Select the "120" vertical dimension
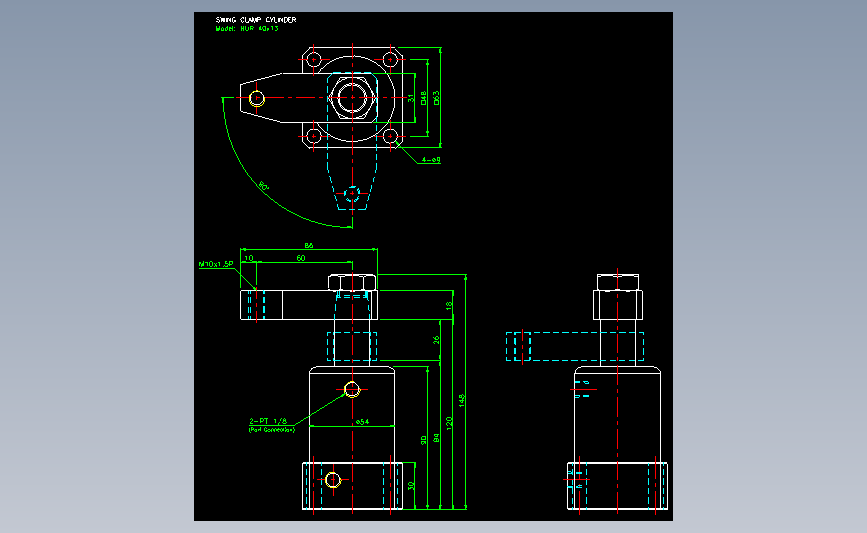Screen dimensions: 867x533 [449, 424]
